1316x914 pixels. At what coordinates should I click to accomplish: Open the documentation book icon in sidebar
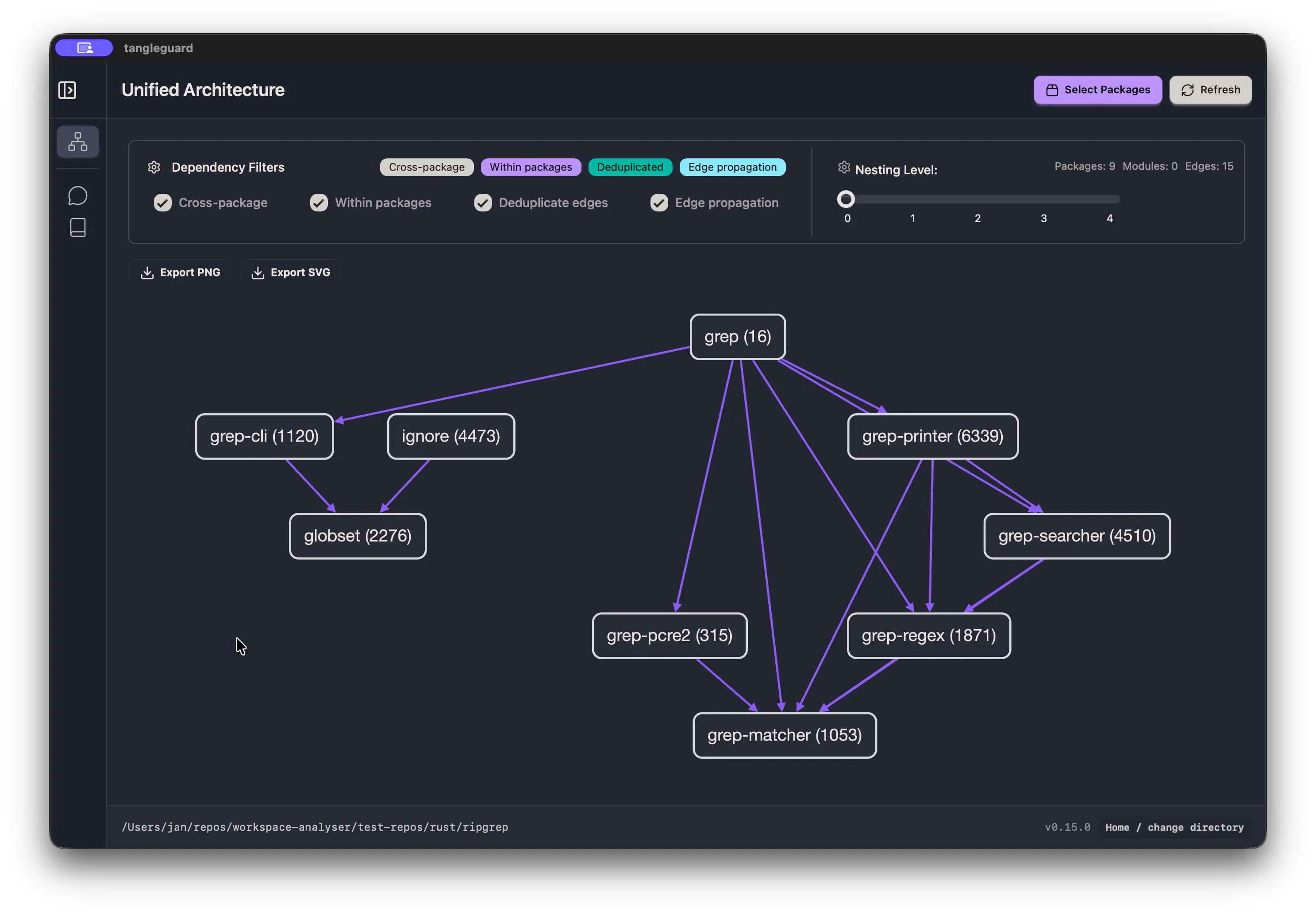[x=77, y=227]
